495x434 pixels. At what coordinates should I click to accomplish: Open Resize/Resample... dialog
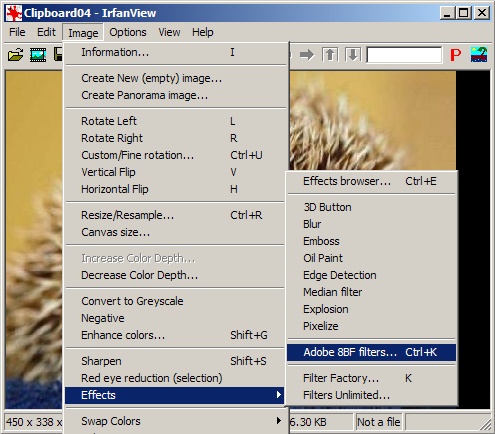point(175,215)
